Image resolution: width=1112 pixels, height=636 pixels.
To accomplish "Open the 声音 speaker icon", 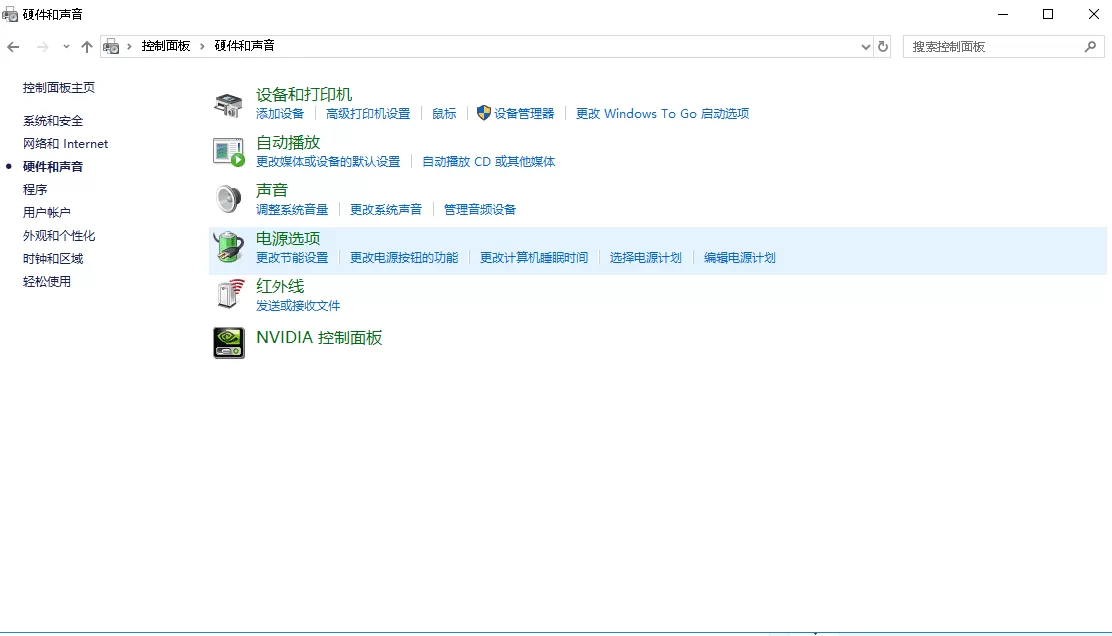I will [228, 199].
